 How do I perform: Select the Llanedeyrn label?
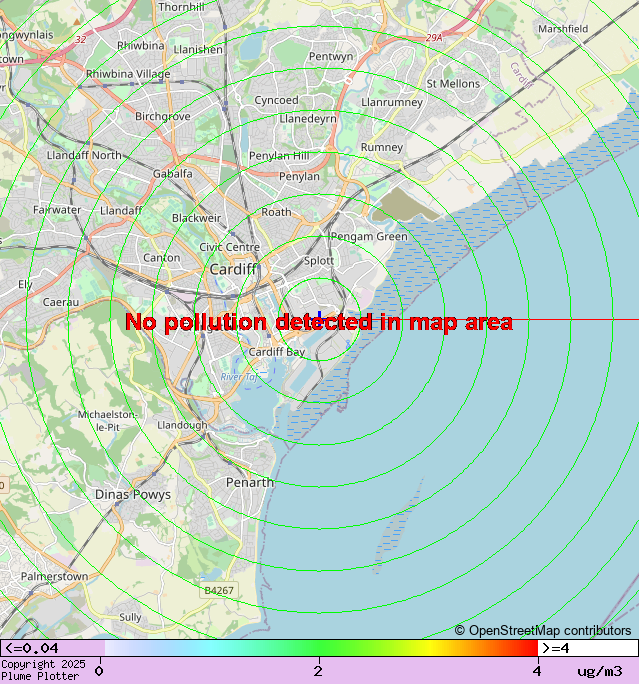coord(308,119)
